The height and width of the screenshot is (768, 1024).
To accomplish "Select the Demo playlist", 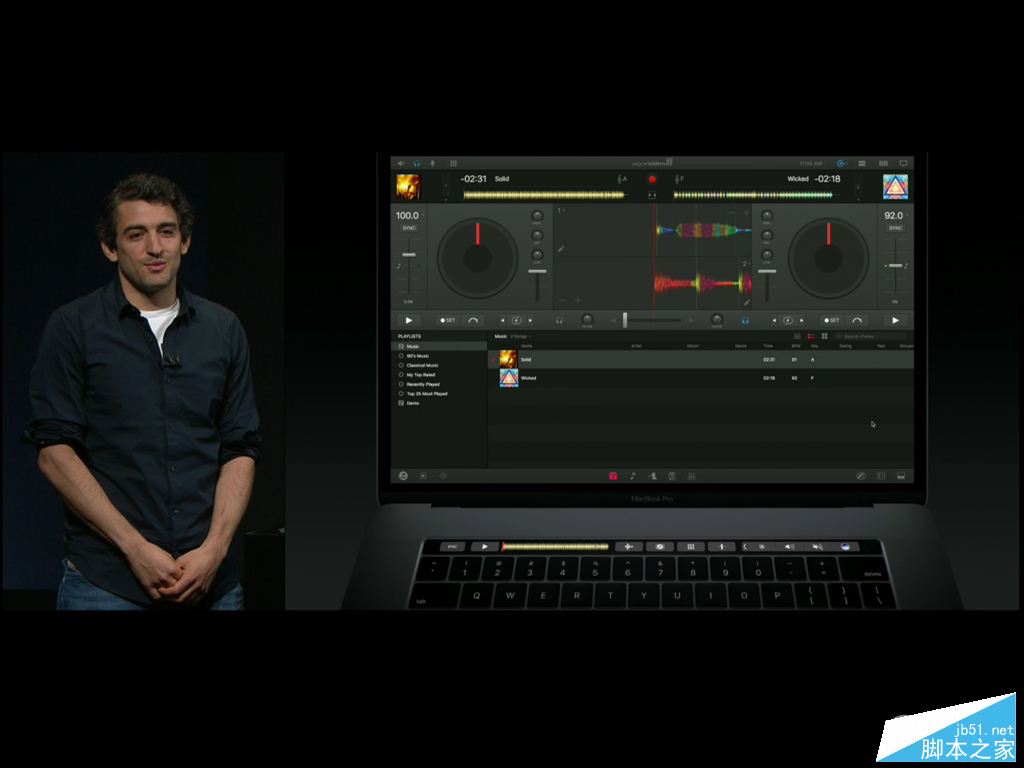I will (439, 404).
